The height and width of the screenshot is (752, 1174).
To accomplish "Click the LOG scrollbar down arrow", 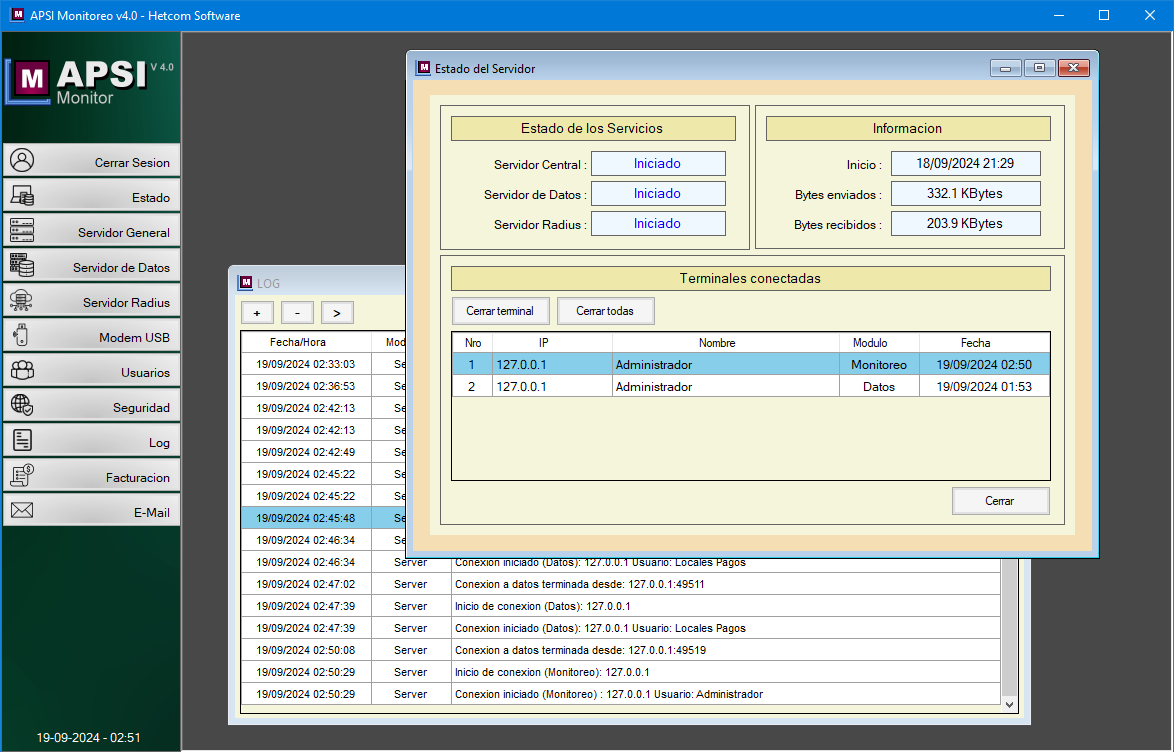I will tap(1009, 704).
